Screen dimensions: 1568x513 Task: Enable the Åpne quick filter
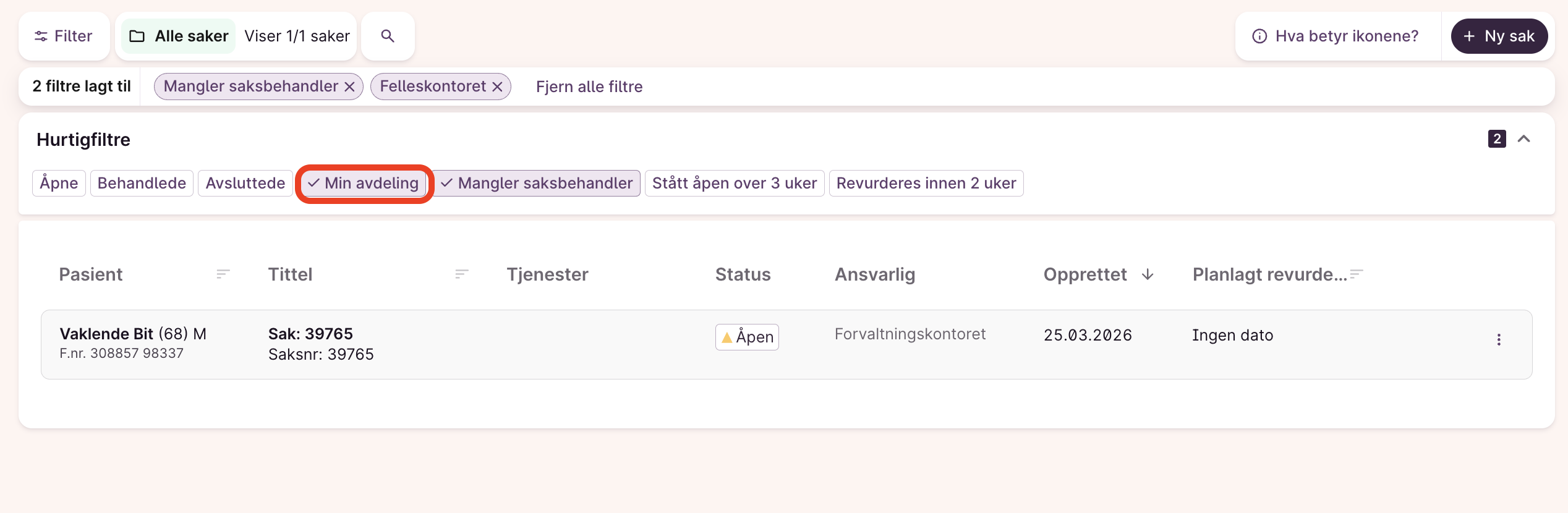[59, 184]
